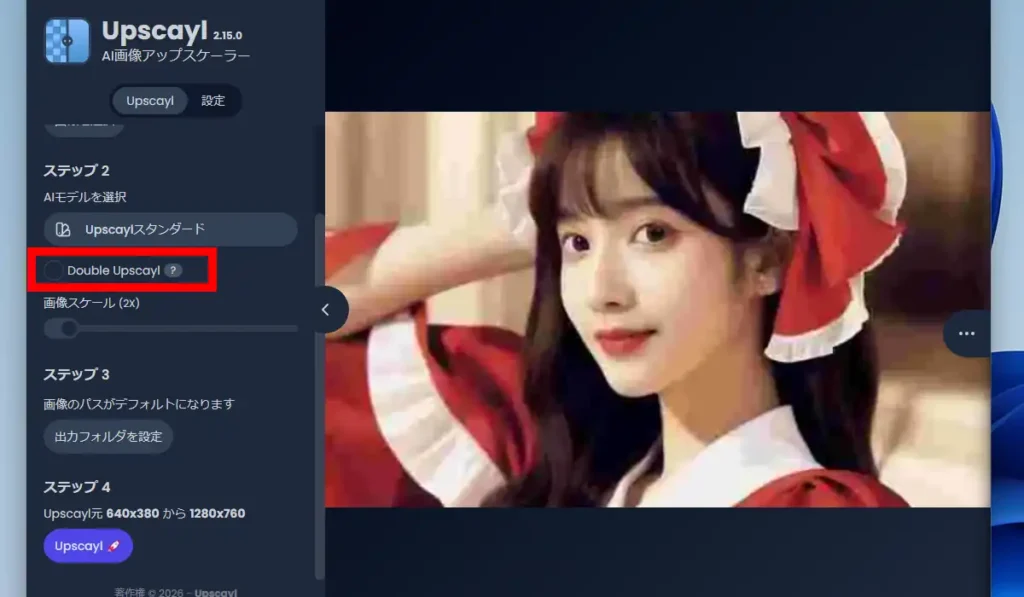
Task: Click the Upscayl link in the copyright footer
Action: pos(216,592)
